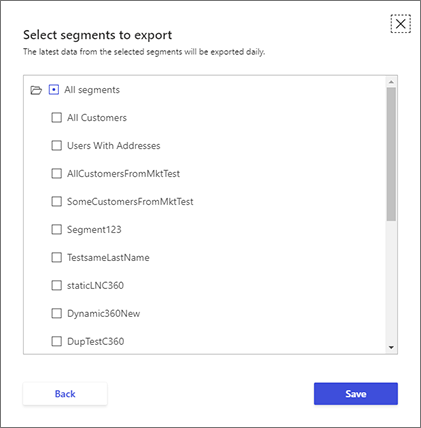The height and width of the screenshot is (428, 421).
Task: Toggle the All segments checkbox
Action: (54, 90)
